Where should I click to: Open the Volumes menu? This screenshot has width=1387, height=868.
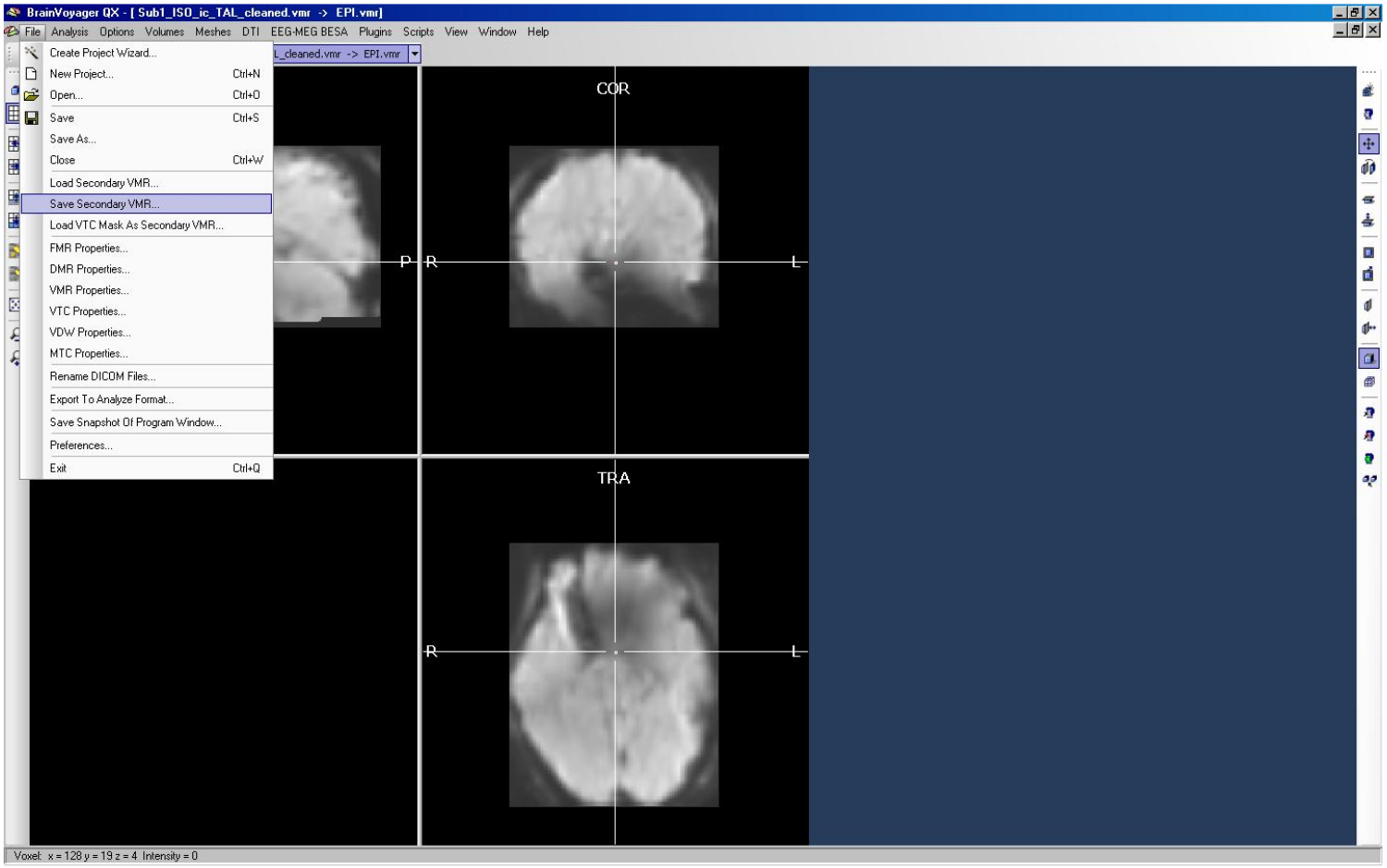pyautogui.click(x=165, y=31)
